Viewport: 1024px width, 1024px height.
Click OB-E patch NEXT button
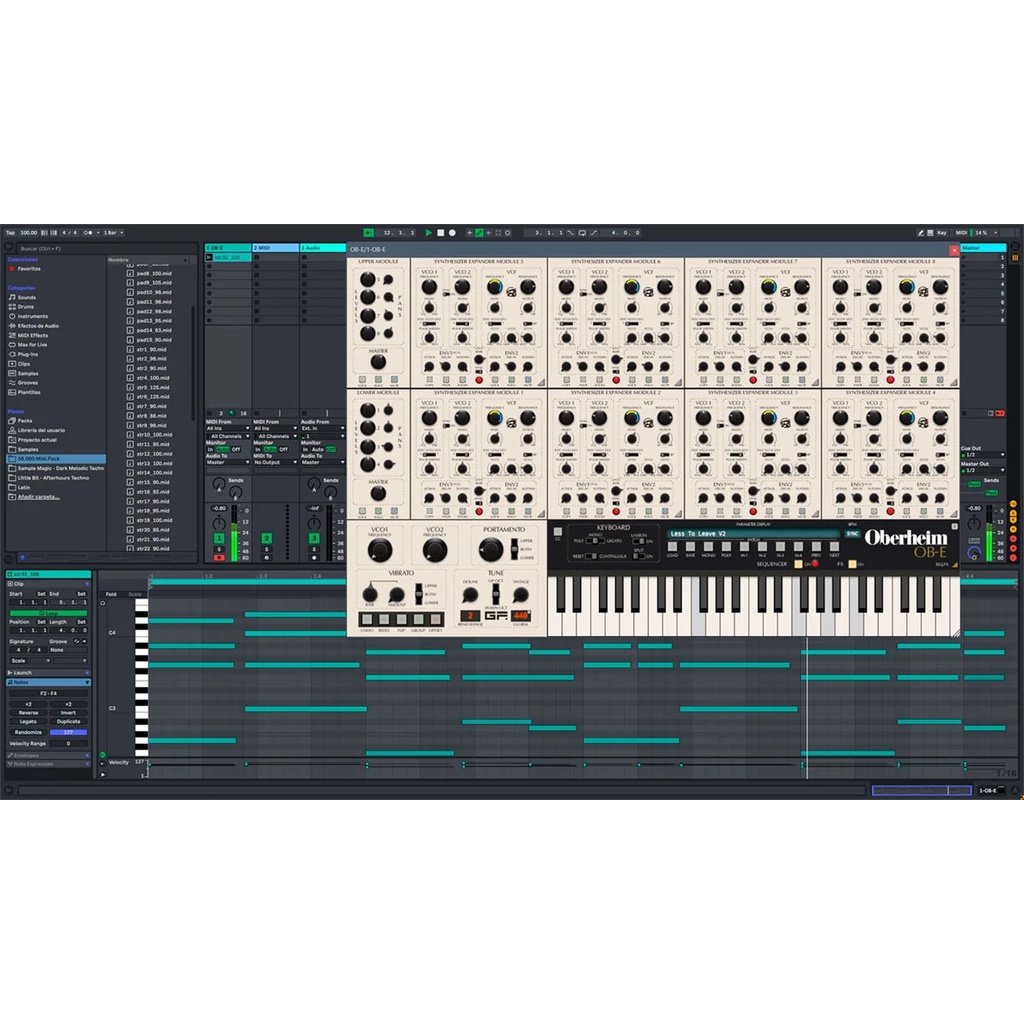[834, 548]
